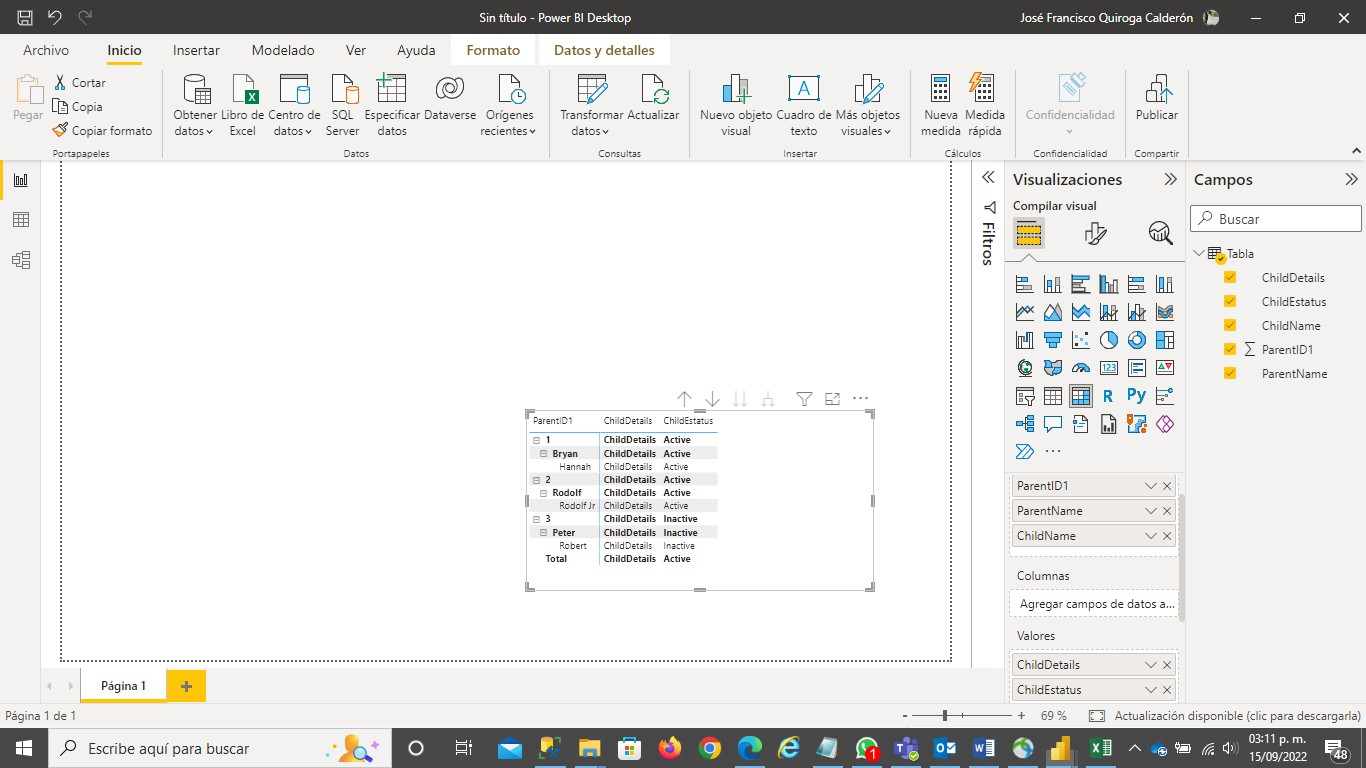Open the visual's filter icon
Screen dimensions: 1366x768
click(x=804, y=399)
